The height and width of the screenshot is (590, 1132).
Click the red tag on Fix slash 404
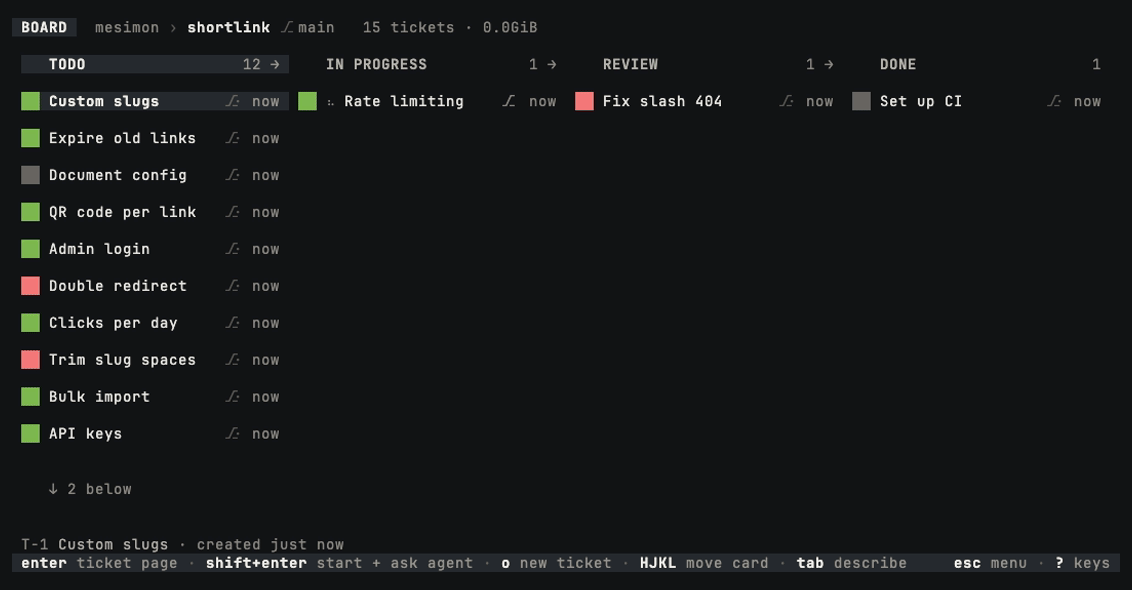[584, 101]
